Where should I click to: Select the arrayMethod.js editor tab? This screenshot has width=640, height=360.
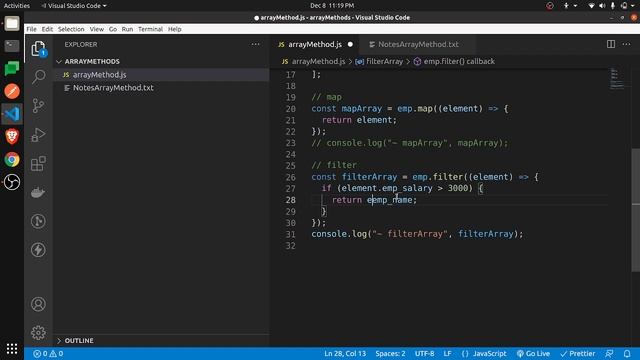coord(315,44)
